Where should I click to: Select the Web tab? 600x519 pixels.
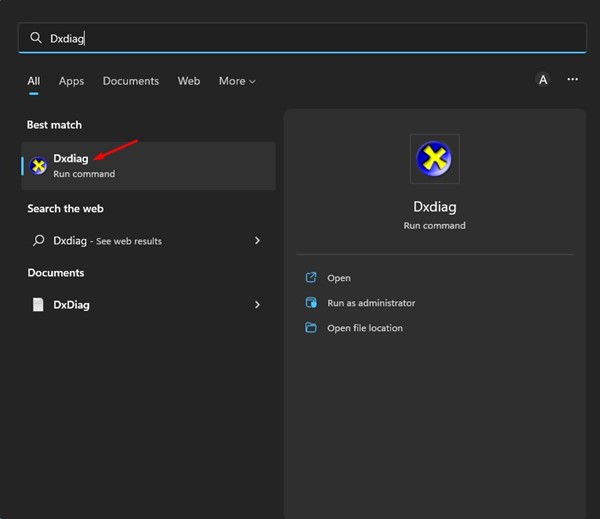pyautogui.click(x=189, y=81)
